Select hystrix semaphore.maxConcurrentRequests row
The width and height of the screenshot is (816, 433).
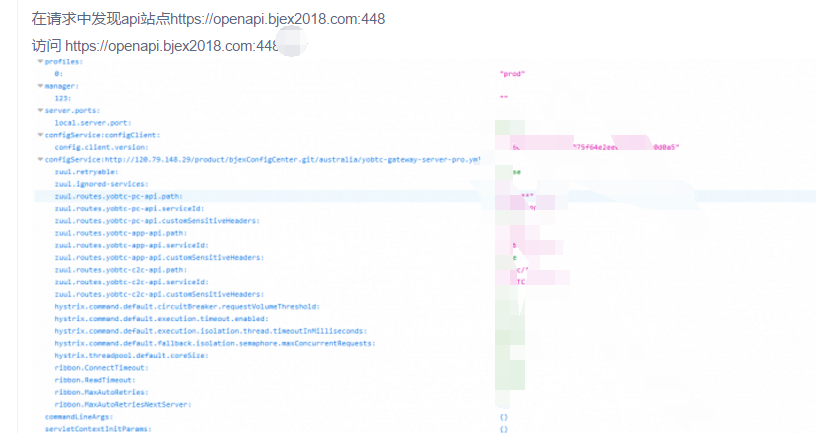coord(215,343)
